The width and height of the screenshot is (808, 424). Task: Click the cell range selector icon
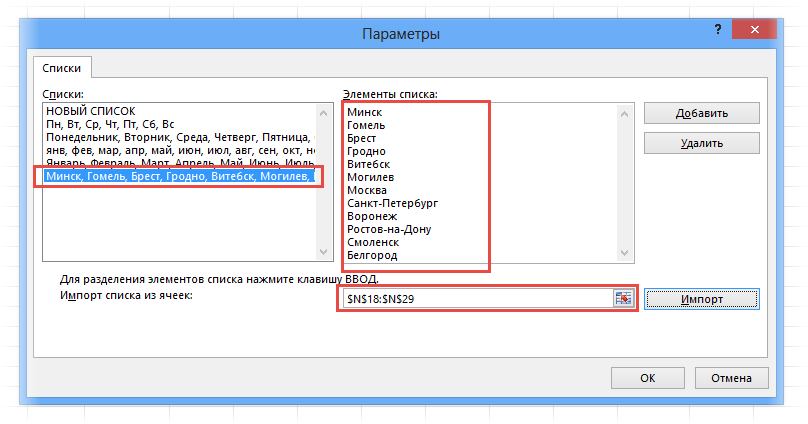coord(624,299)
